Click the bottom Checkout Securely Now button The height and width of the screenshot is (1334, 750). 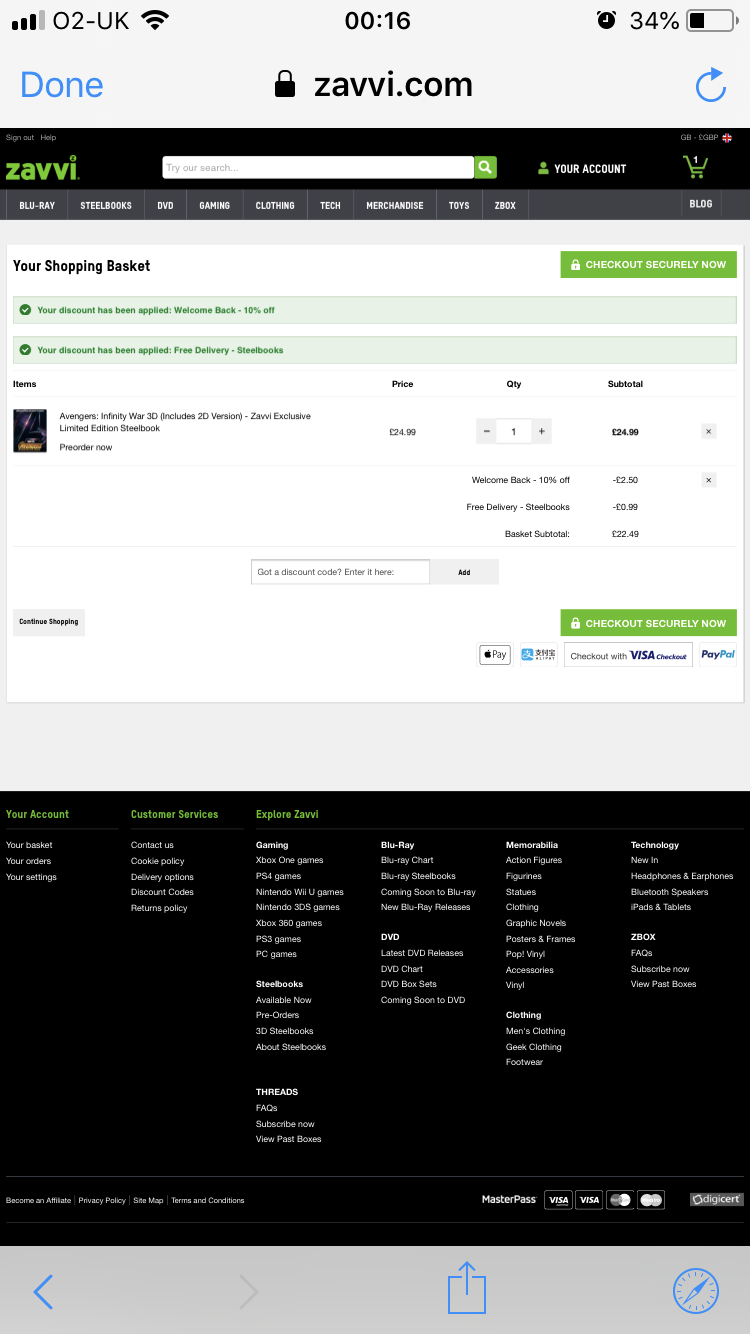pyautogui.click(x=648, y=623)
